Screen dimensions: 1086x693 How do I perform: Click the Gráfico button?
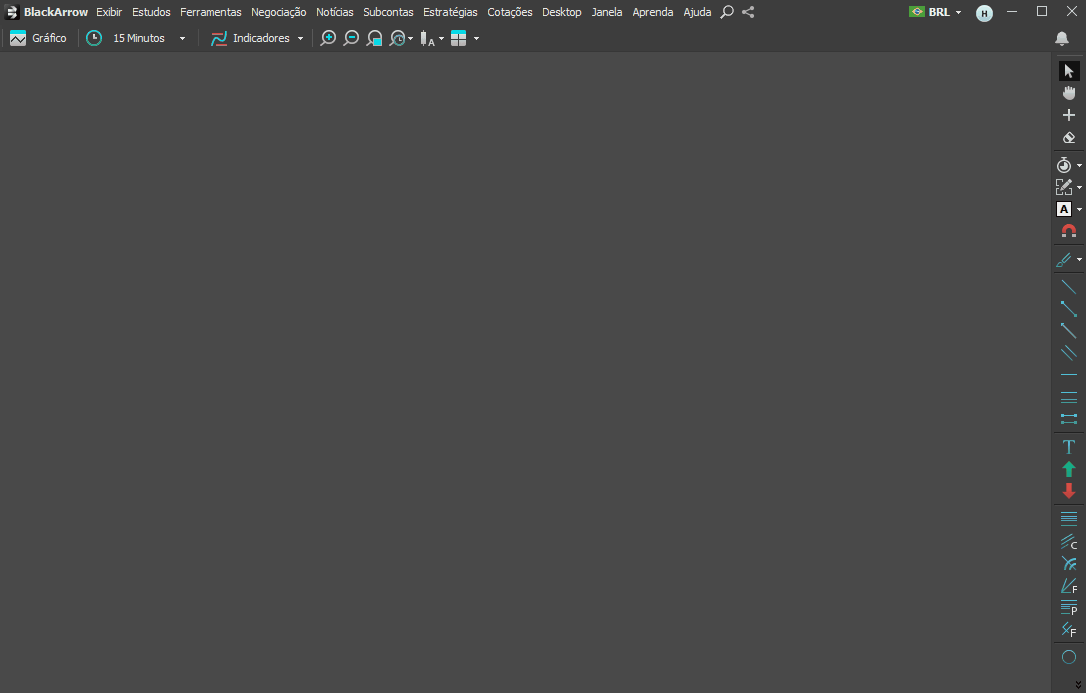pyautogui.click(x=38, y=38)
